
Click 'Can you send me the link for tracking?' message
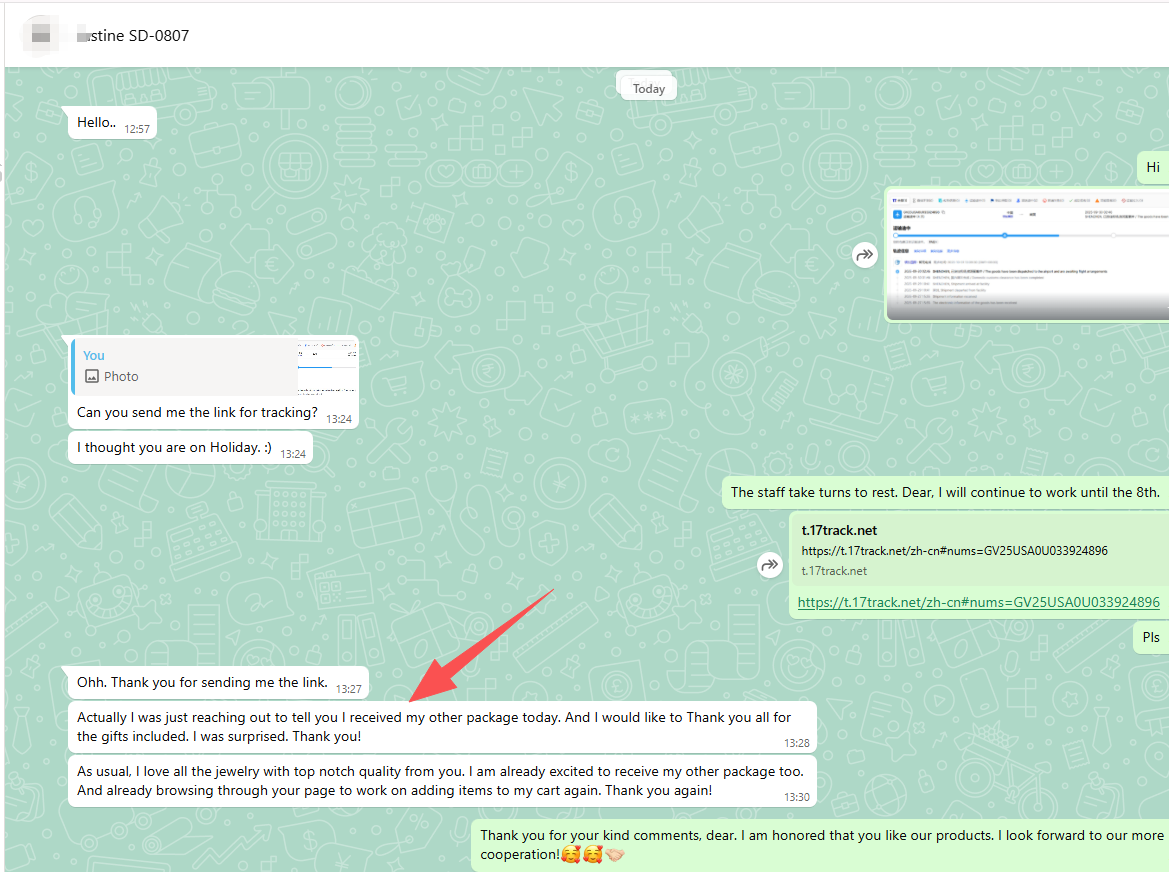pos(198,413)
